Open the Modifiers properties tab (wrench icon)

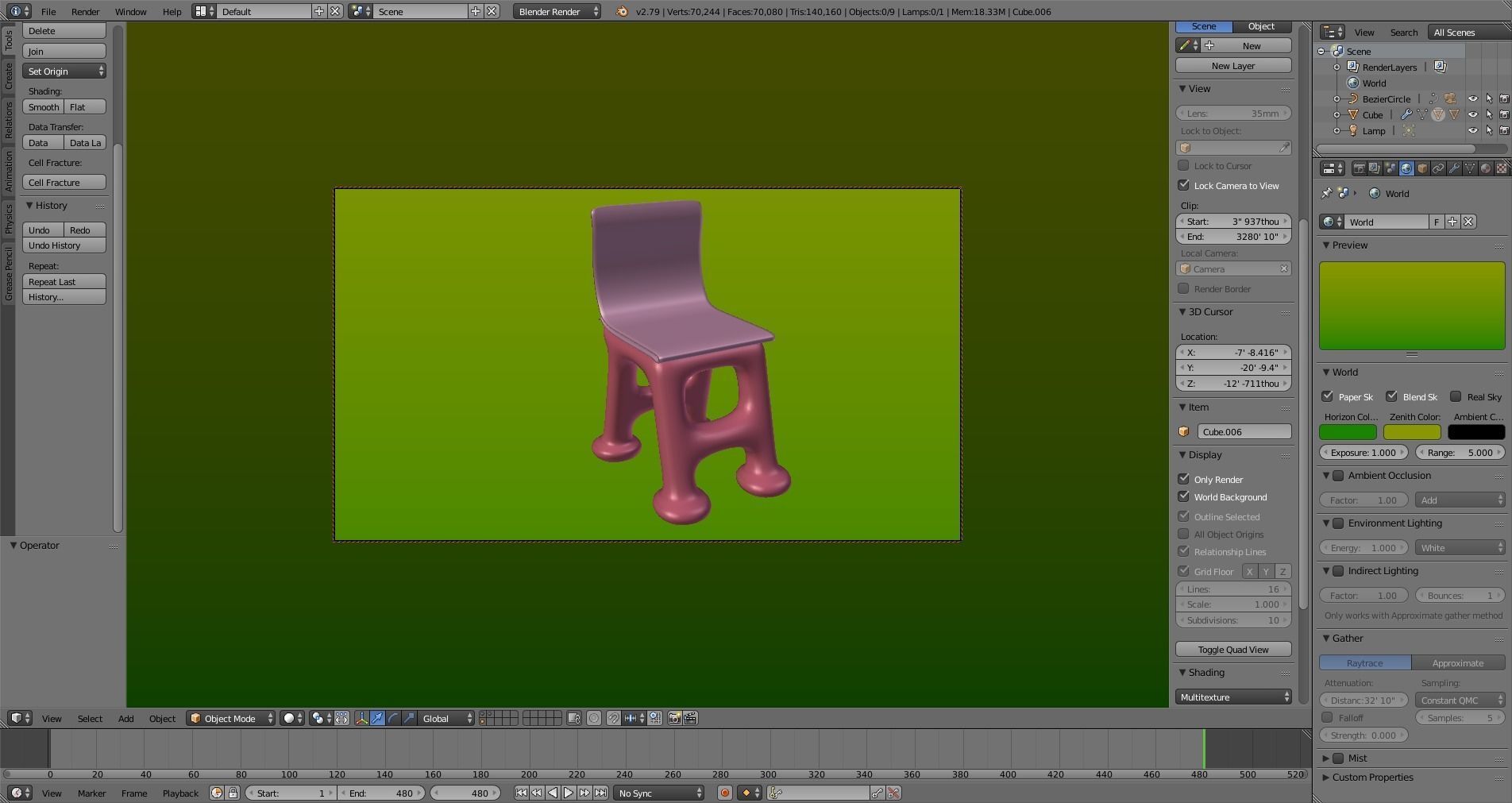pyautogui.click(x=1454, y=168)
